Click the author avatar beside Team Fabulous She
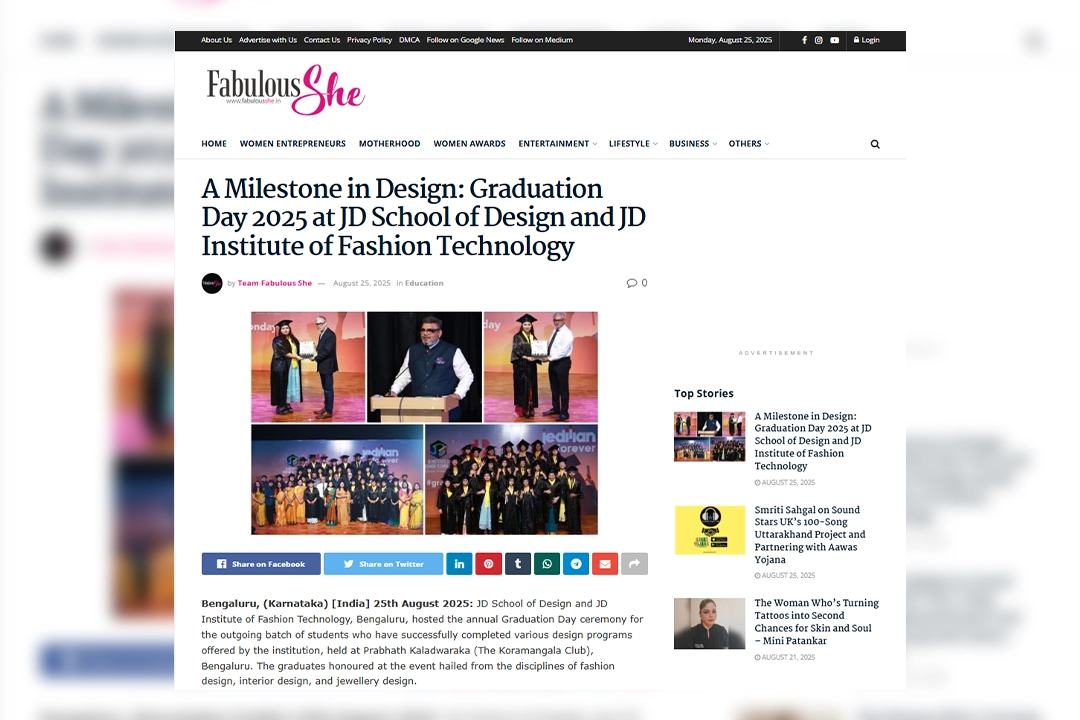Image resolution: width=1080 pixels, height=720 pixels. (x=212, y=283)
